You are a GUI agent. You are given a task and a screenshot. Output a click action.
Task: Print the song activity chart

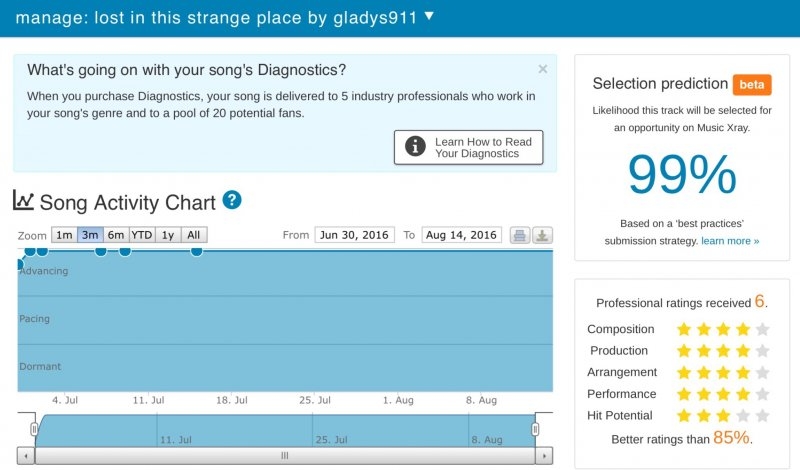click(x=520, y=235)
